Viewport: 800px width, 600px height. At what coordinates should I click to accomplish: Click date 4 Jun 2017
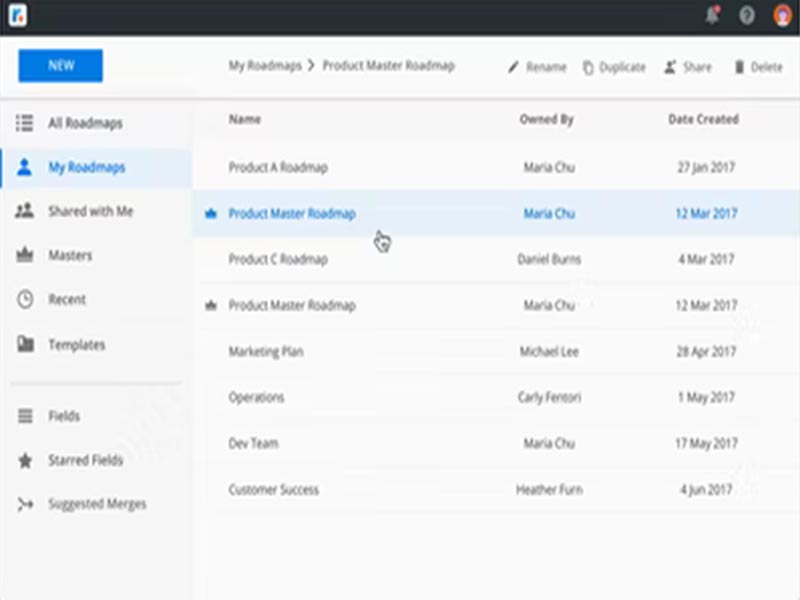click(706, 490)
